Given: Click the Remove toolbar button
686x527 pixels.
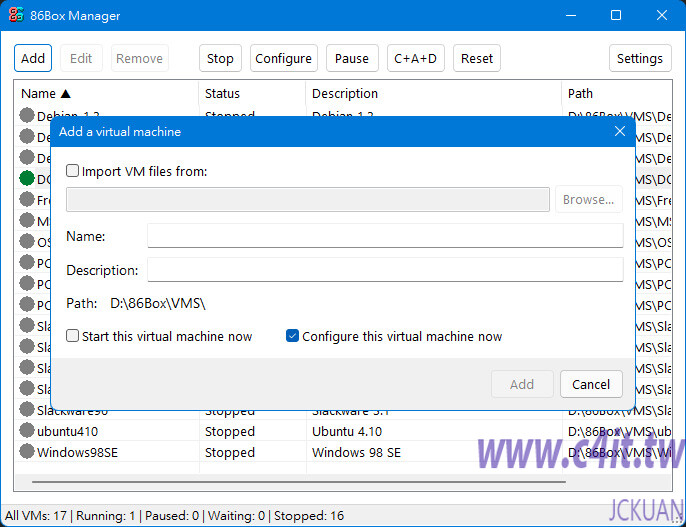Looking at the screenshot, I should (x=140, y=58).
